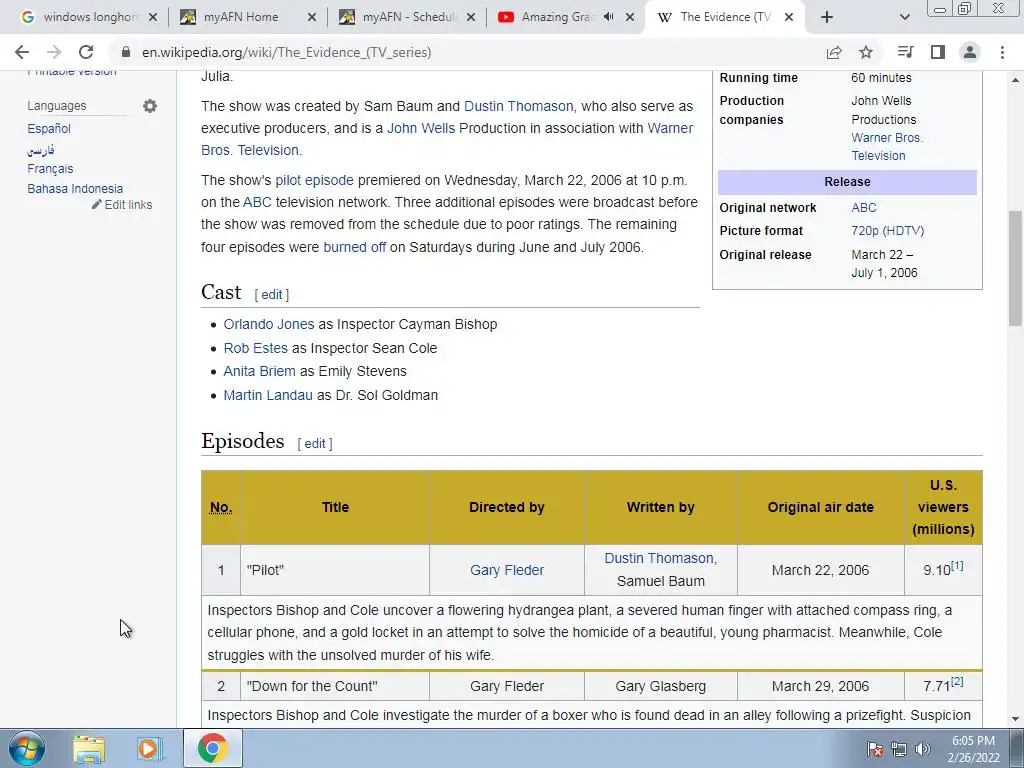Screen dimensions: 1024x768
Task: Open Español language version
Action: point(49,129)
